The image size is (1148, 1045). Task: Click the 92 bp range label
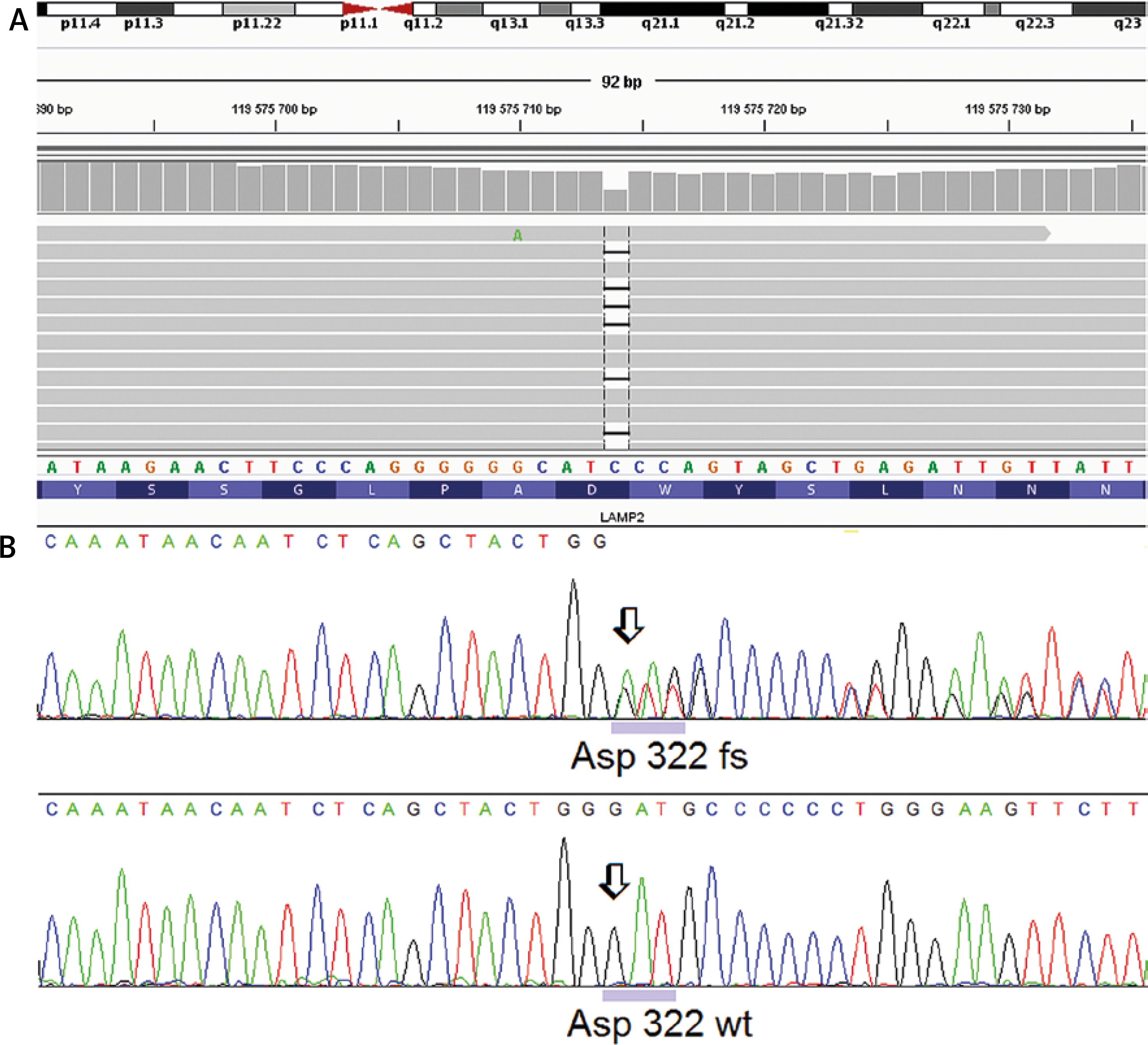pos(621,82)
